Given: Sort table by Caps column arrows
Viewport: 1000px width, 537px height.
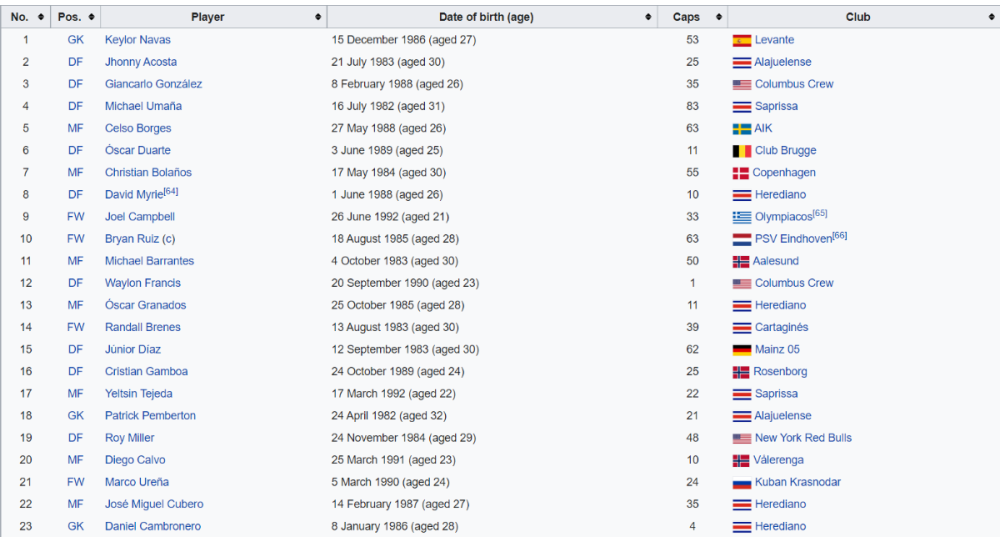Looking at the screenshot, I should coord(718,17).
